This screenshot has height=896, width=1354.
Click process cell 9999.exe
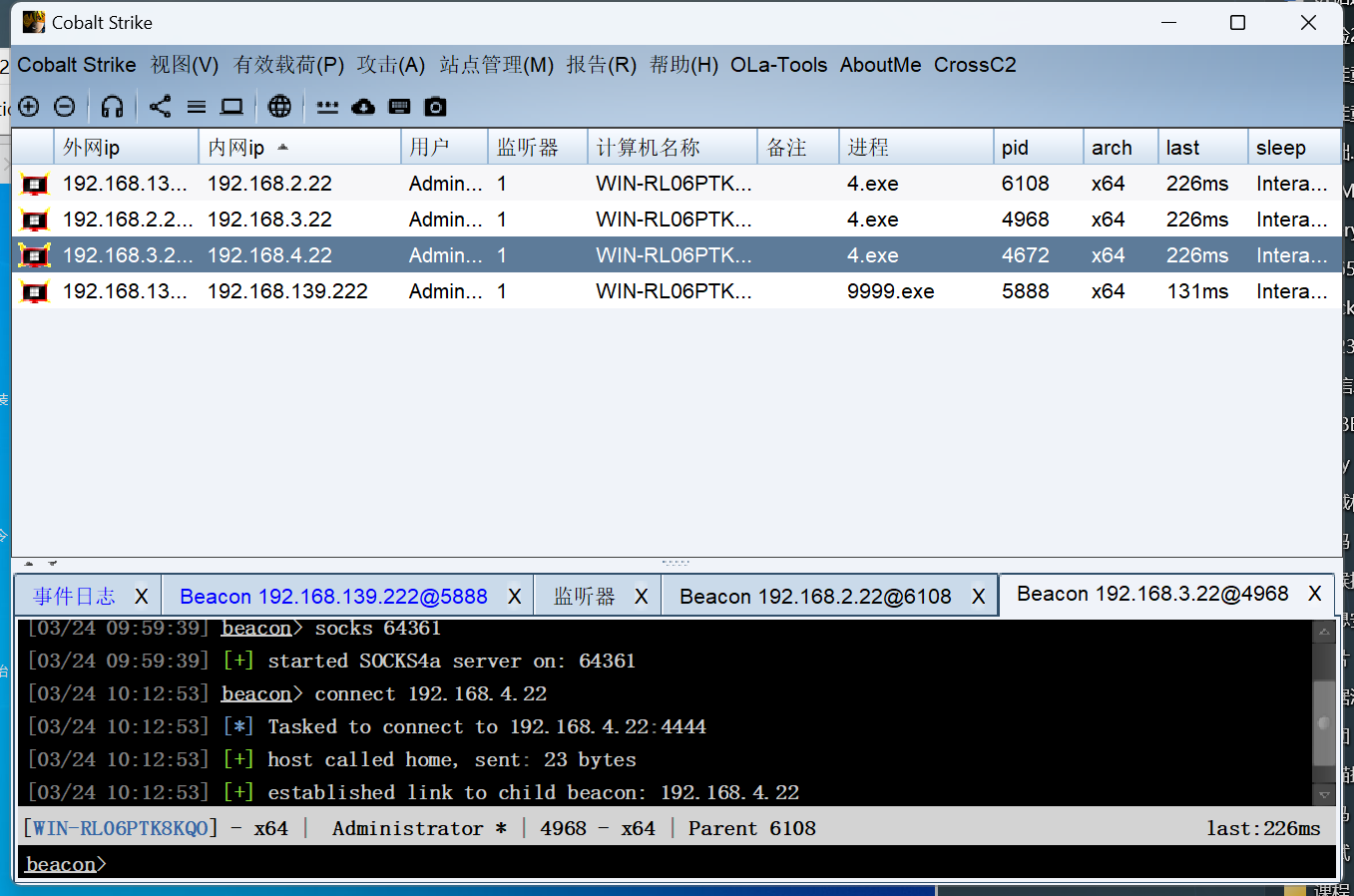pos(891,291)
